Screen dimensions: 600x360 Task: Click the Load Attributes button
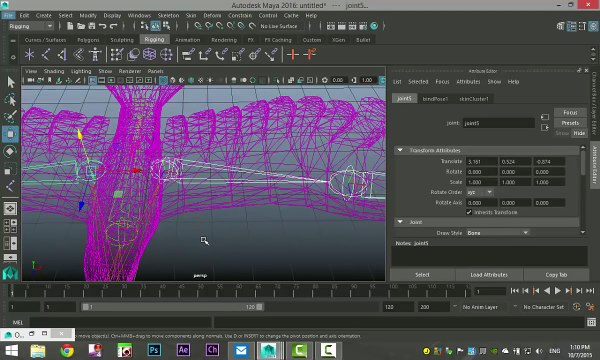489,275
